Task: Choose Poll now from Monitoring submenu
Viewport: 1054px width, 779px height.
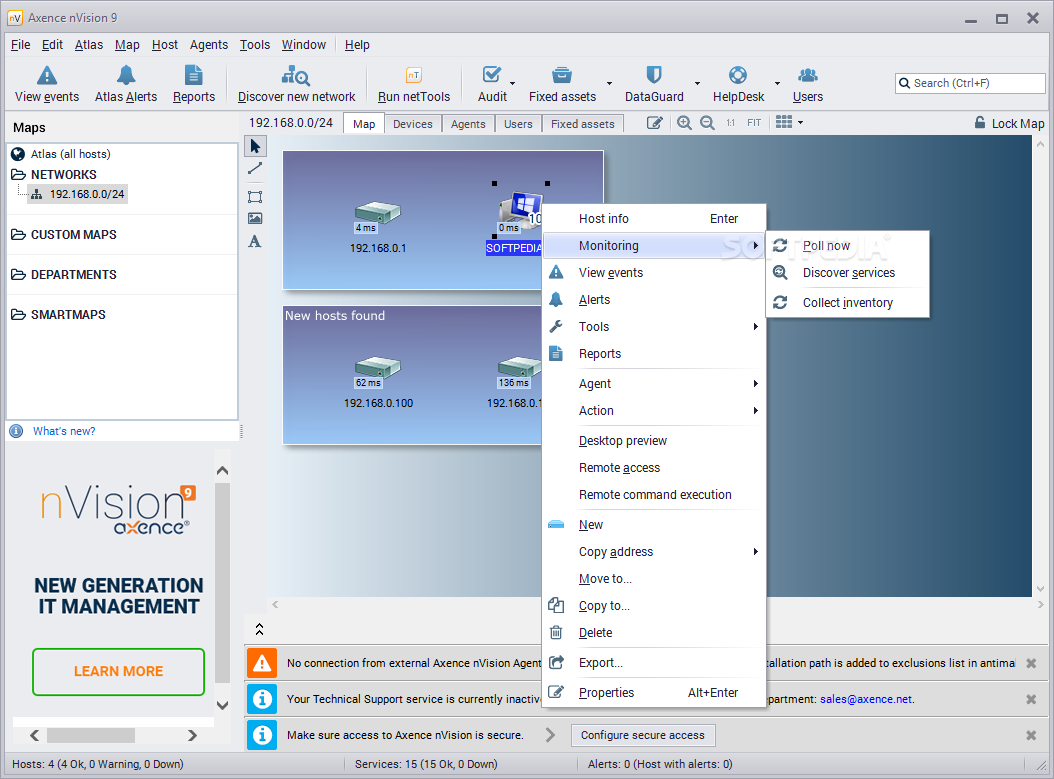Action: 848,246
